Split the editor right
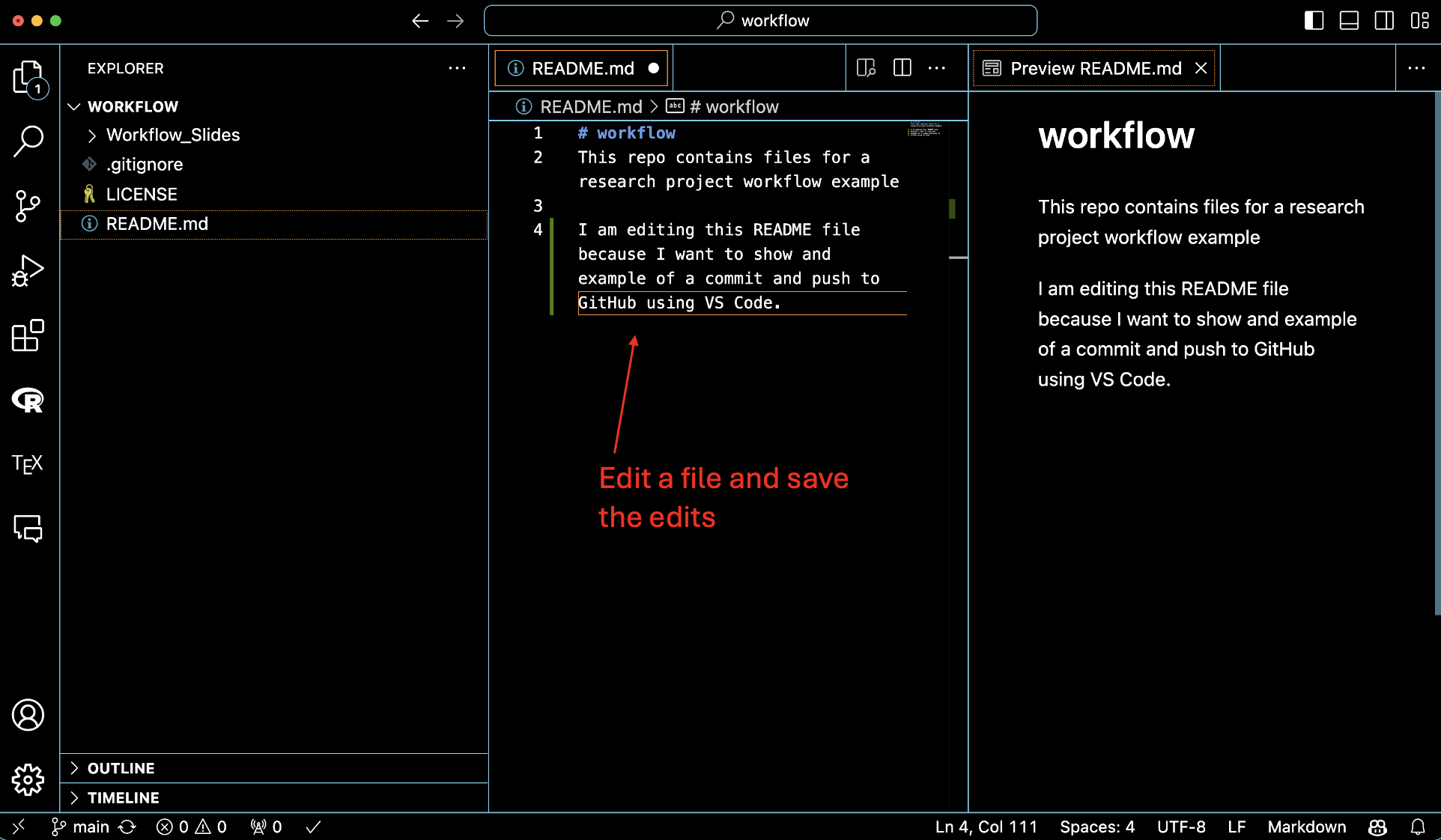The height and width of the screenshot is (840, 1441). tap(902, 68)
